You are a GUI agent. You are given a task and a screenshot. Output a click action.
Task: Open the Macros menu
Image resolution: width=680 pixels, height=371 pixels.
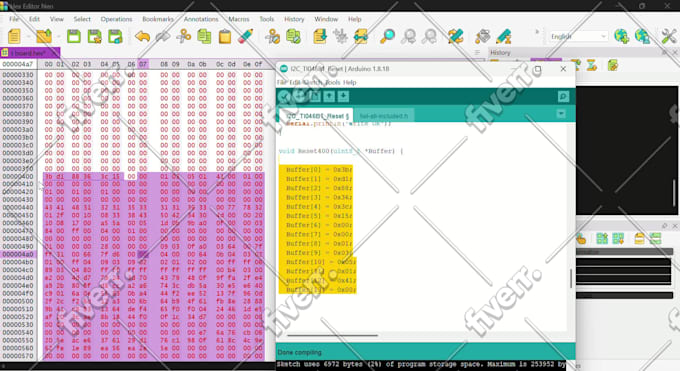(x=239, y=19)
